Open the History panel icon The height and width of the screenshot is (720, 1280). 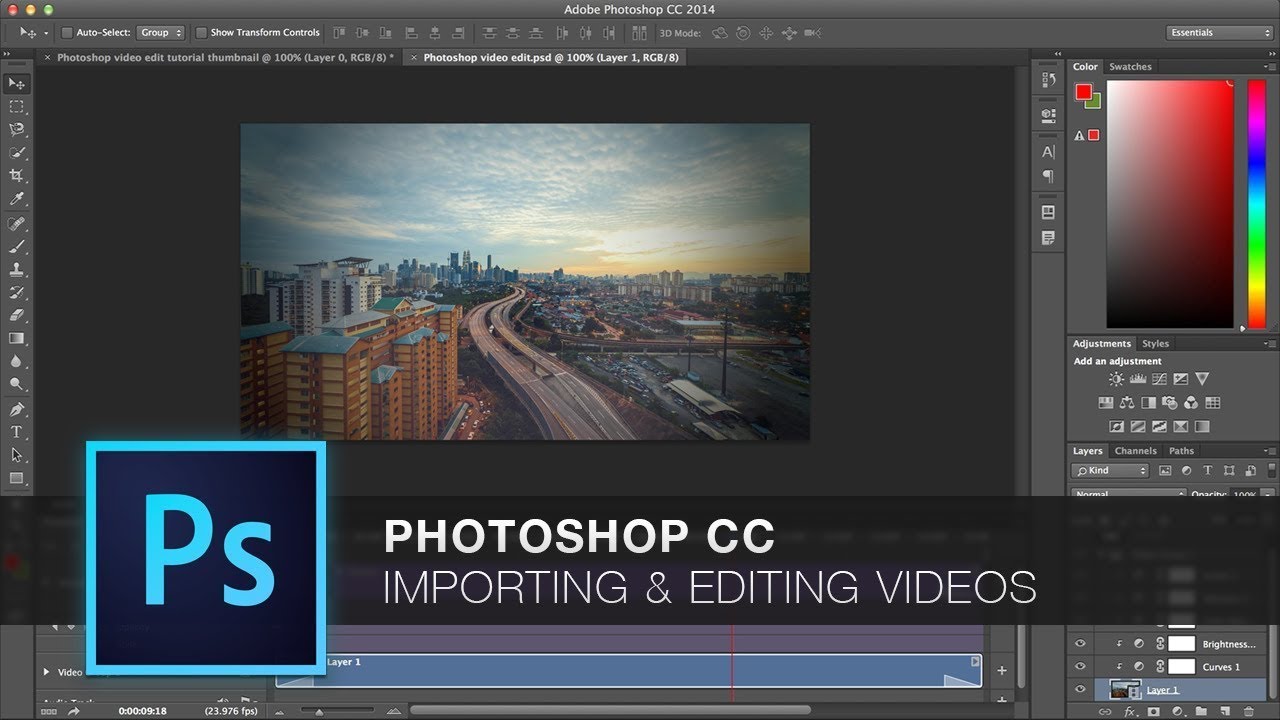click(x=1048, y=80)
